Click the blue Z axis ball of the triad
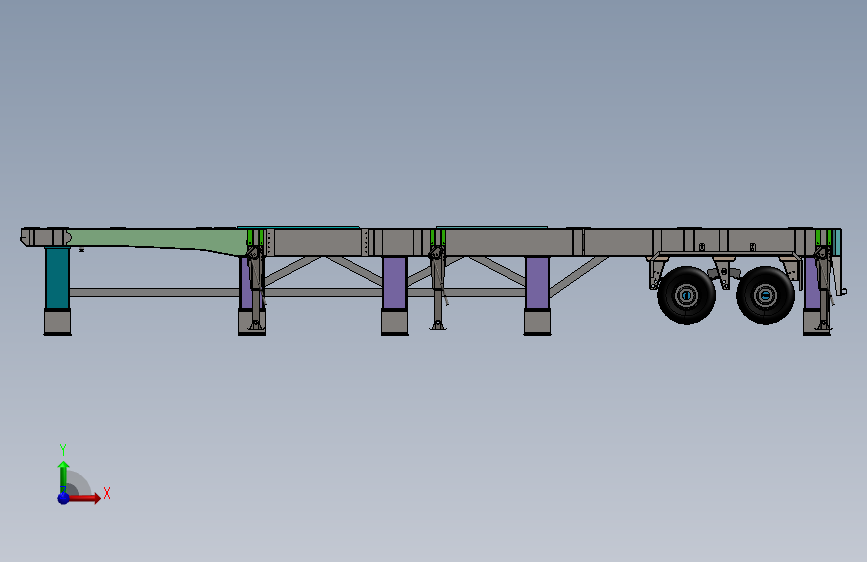 (64, 498)
